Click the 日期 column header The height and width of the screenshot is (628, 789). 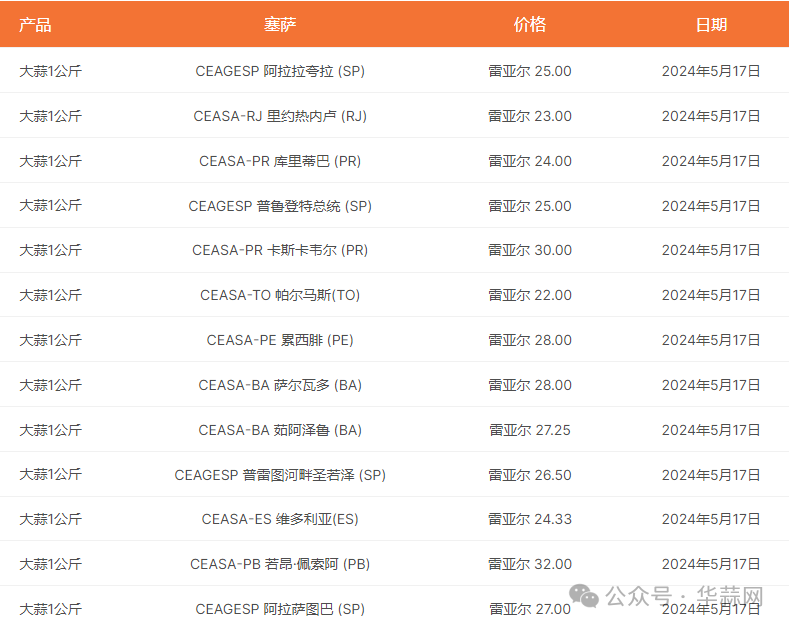pyautogui.click(x=711, y=25)
